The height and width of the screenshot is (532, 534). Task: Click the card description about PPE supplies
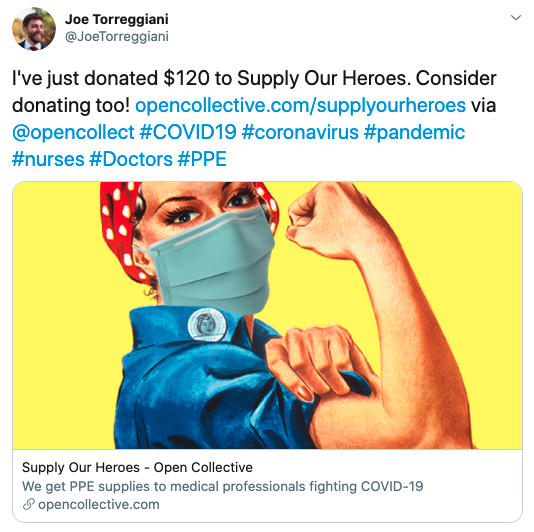[x=222, y=486]
